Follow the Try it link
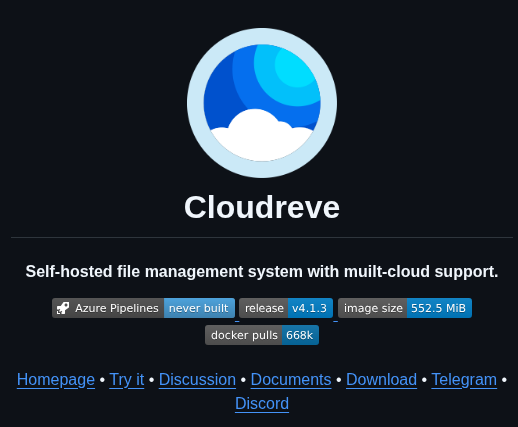Viewport: 518px width, 427px height. click(x=127, y=380)
